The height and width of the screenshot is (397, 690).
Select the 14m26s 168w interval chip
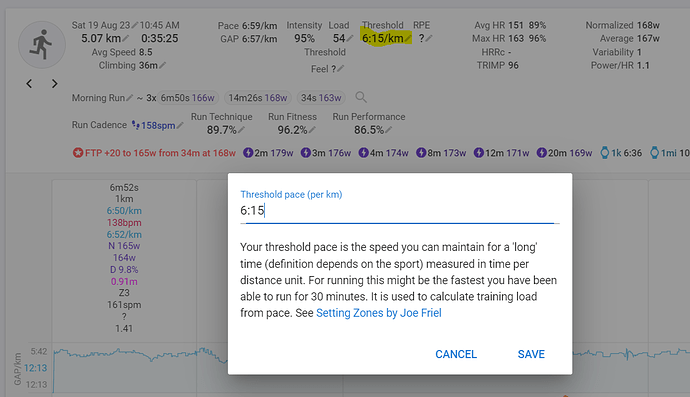(258, 98)
